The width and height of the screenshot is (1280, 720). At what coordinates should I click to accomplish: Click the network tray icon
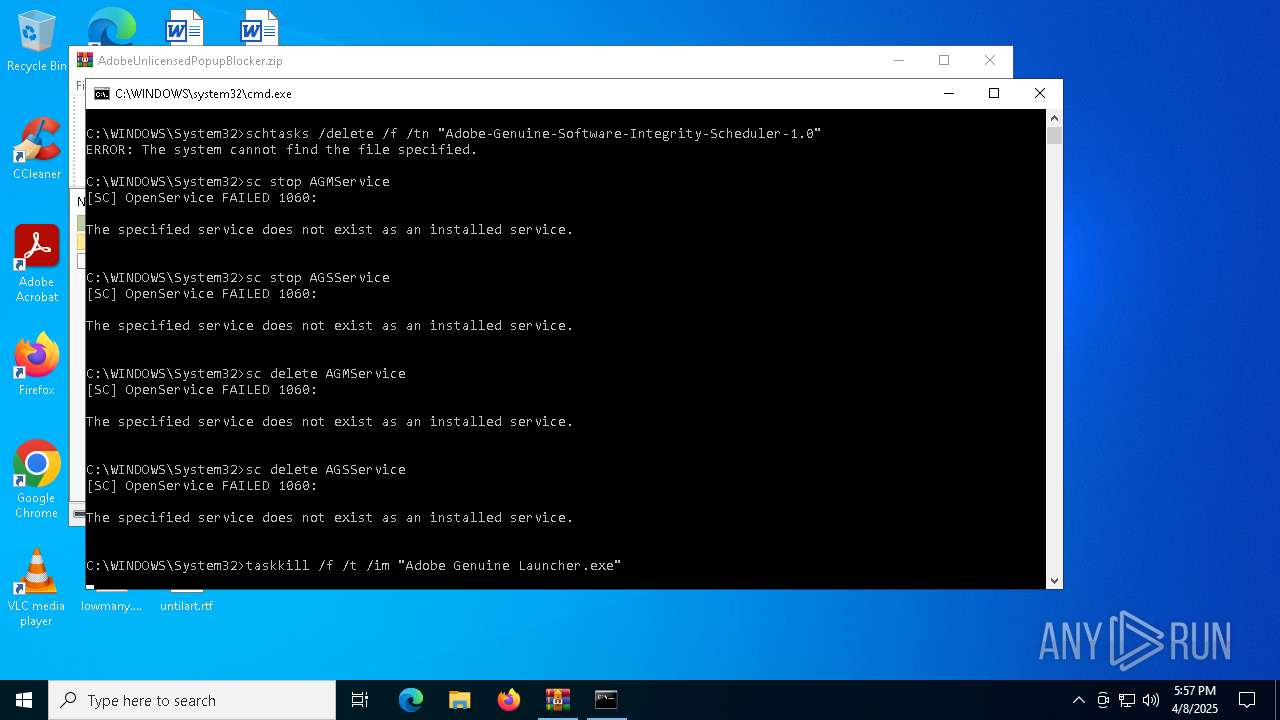pos(1127,700)
